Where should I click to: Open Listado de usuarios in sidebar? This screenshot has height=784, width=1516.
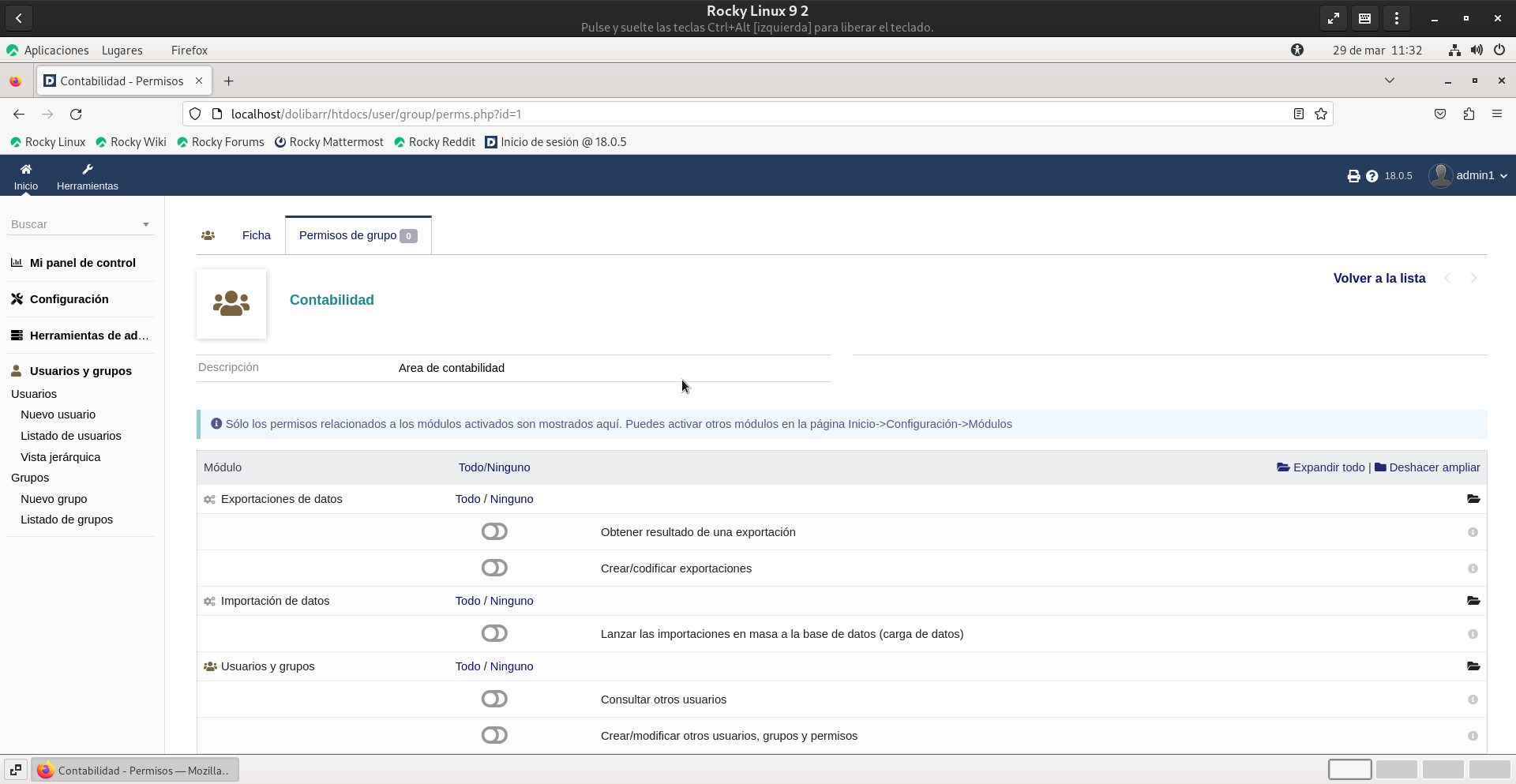pyautogui.click(x=71, y=436)
